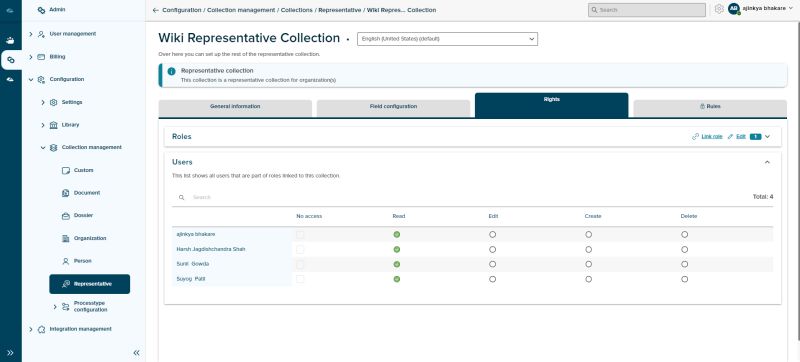Viewport: 800px width, 362px height.
Task: Click the cloud icon in left rail
Action: point(10,80)
